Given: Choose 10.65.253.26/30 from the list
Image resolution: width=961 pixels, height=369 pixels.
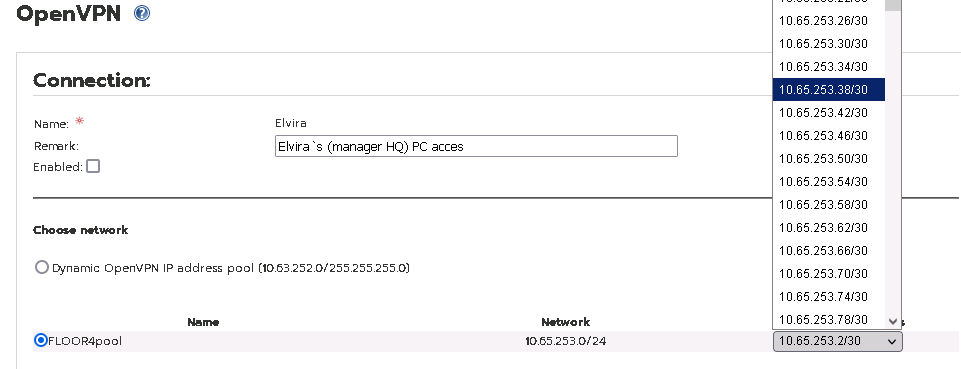Looking at the screenshot, I should (829, 21).
